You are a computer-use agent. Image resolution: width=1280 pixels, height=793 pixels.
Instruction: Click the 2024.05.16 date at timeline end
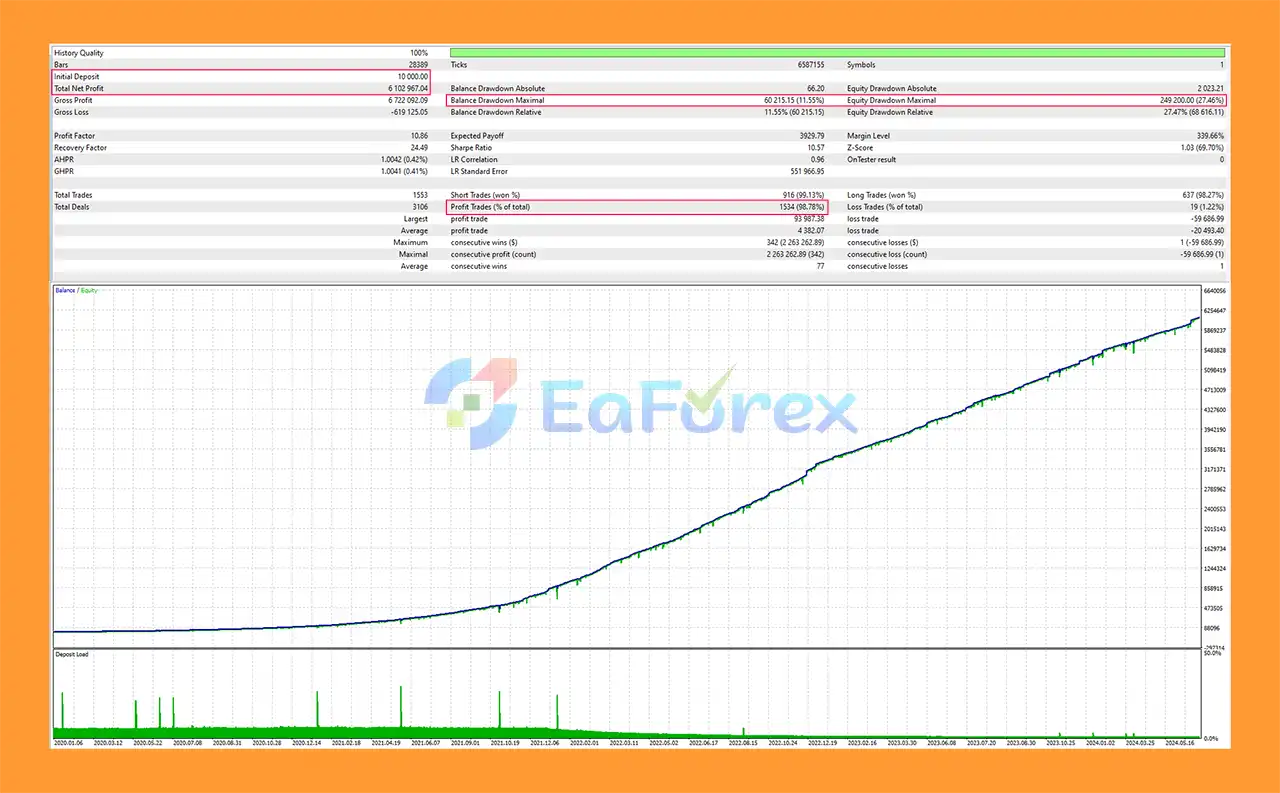tap(1182, 743)
